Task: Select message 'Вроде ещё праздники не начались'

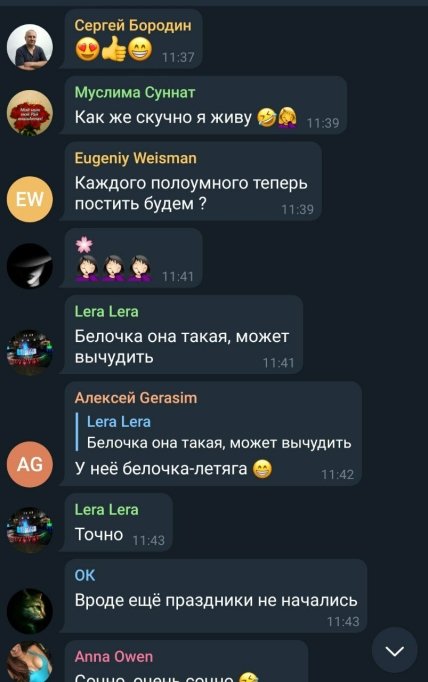Action: (x=216, y=600)
